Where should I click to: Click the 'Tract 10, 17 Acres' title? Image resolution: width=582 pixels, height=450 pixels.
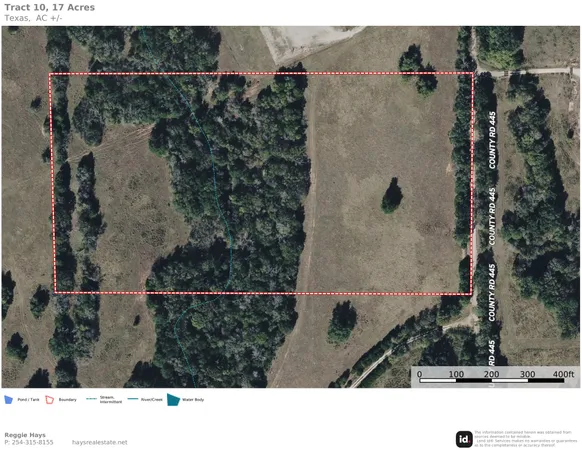[x=49, y=7]
